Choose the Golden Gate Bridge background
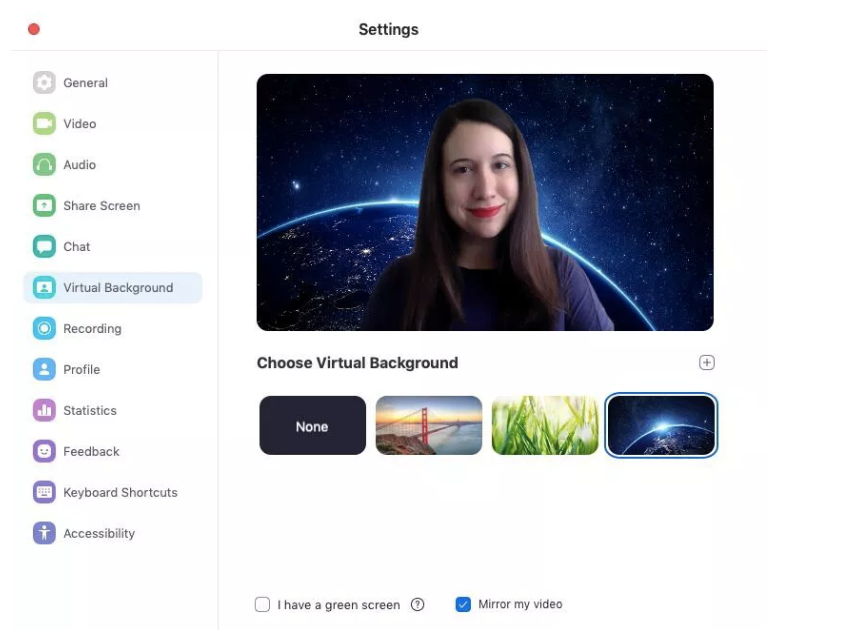The height and width of the screenshot is (630, 852). [429, 426]
